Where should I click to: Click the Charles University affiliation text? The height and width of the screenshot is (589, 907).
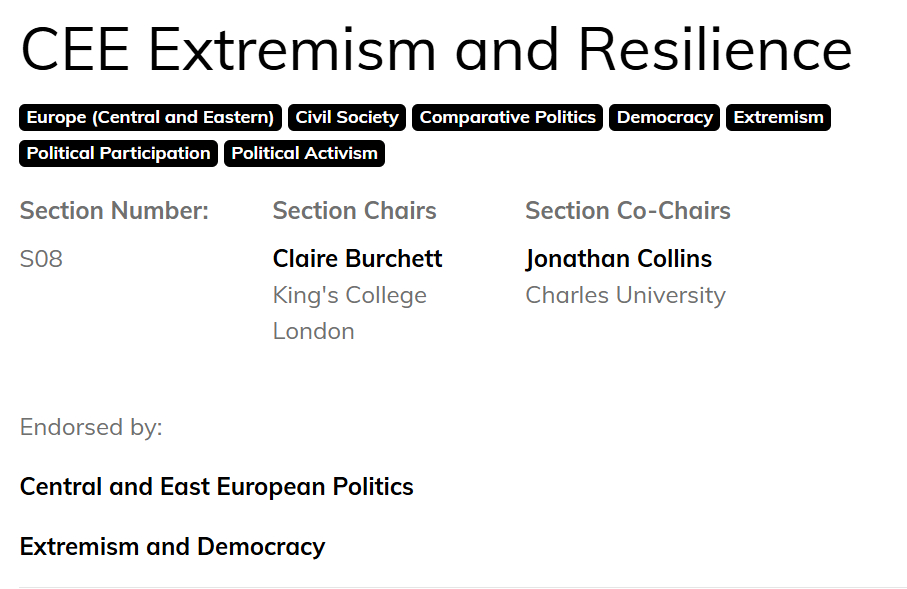[625, 295]
